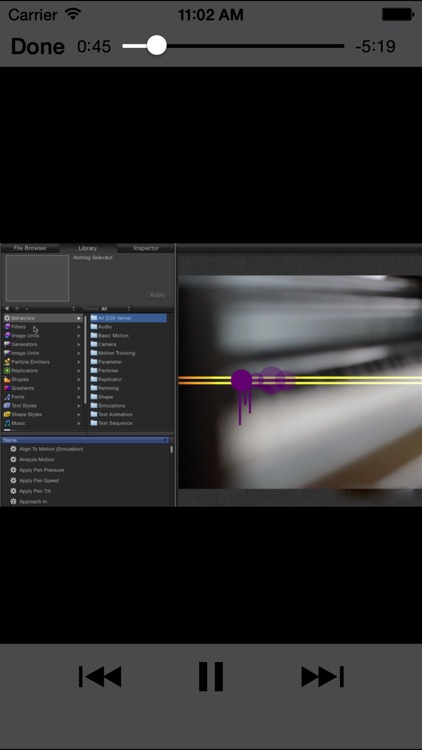
Task: Skip back with the previous track button
Action: [100, 676]
